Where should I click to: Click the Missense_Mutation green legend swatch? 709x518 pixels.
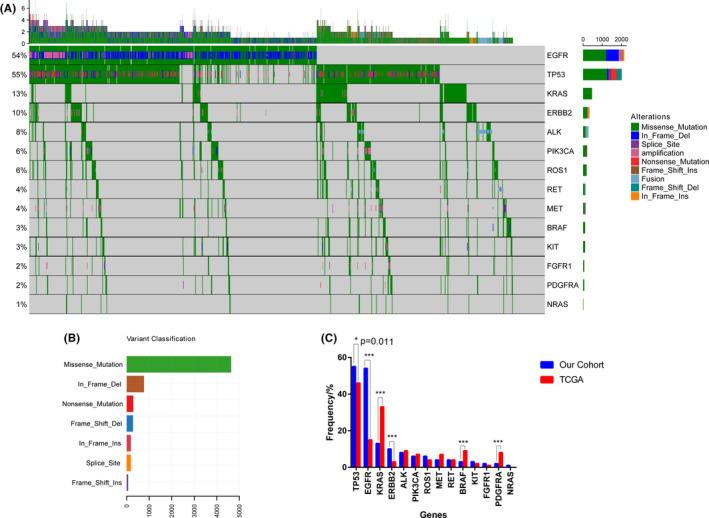point(635,127)
